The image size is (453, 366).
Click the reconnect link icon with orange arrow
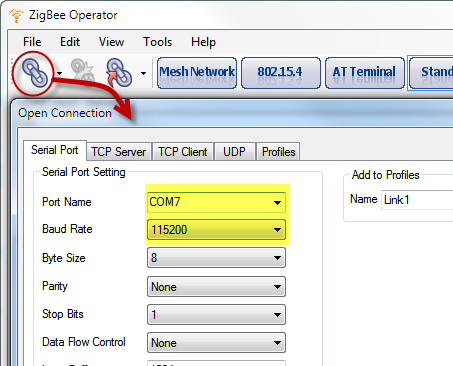click(x=119, y=72)
